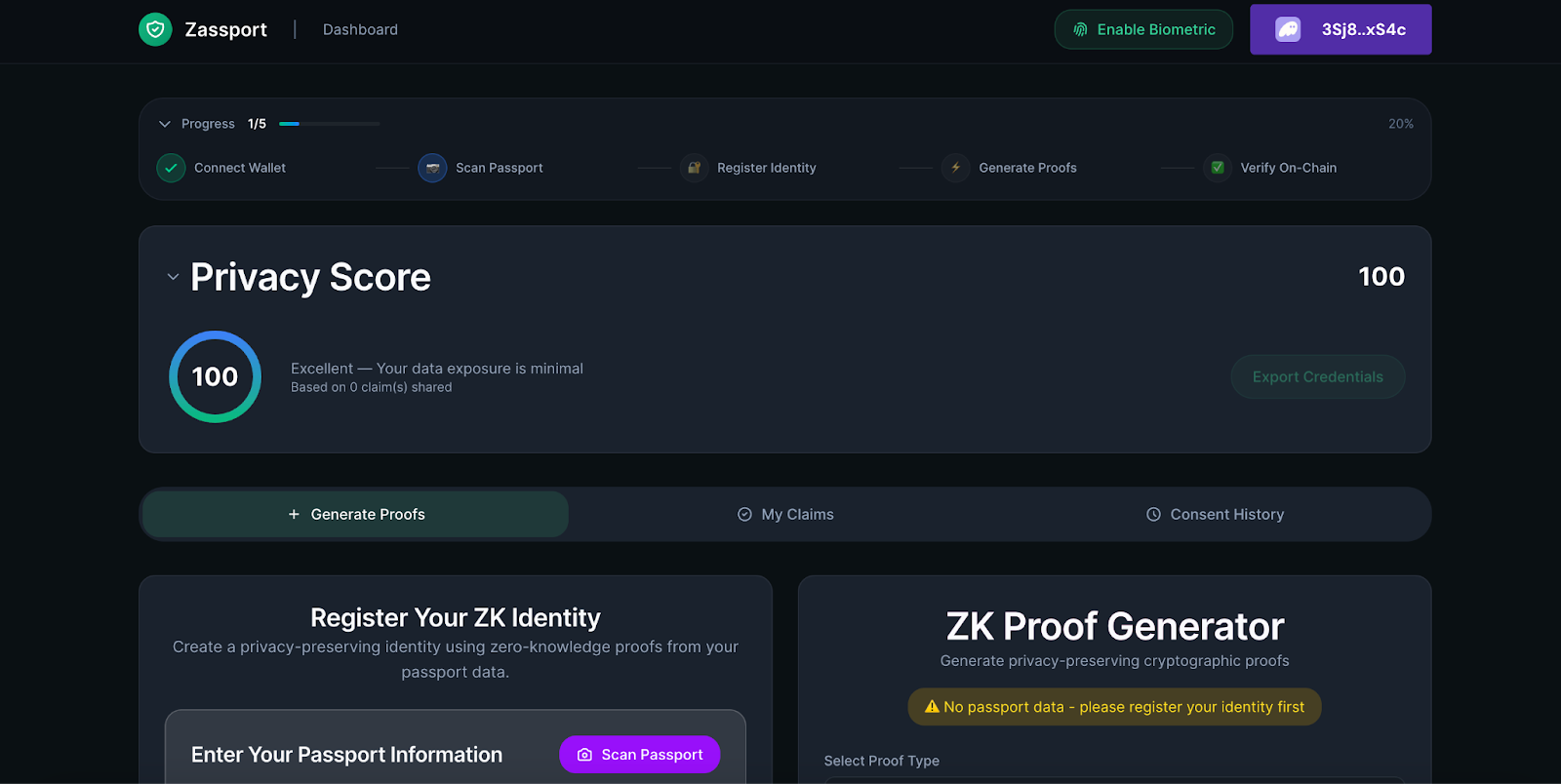Collapse the Privacy Score panel
The image size is (1561, 784).
pyautogui.click(x=173, y=277)
